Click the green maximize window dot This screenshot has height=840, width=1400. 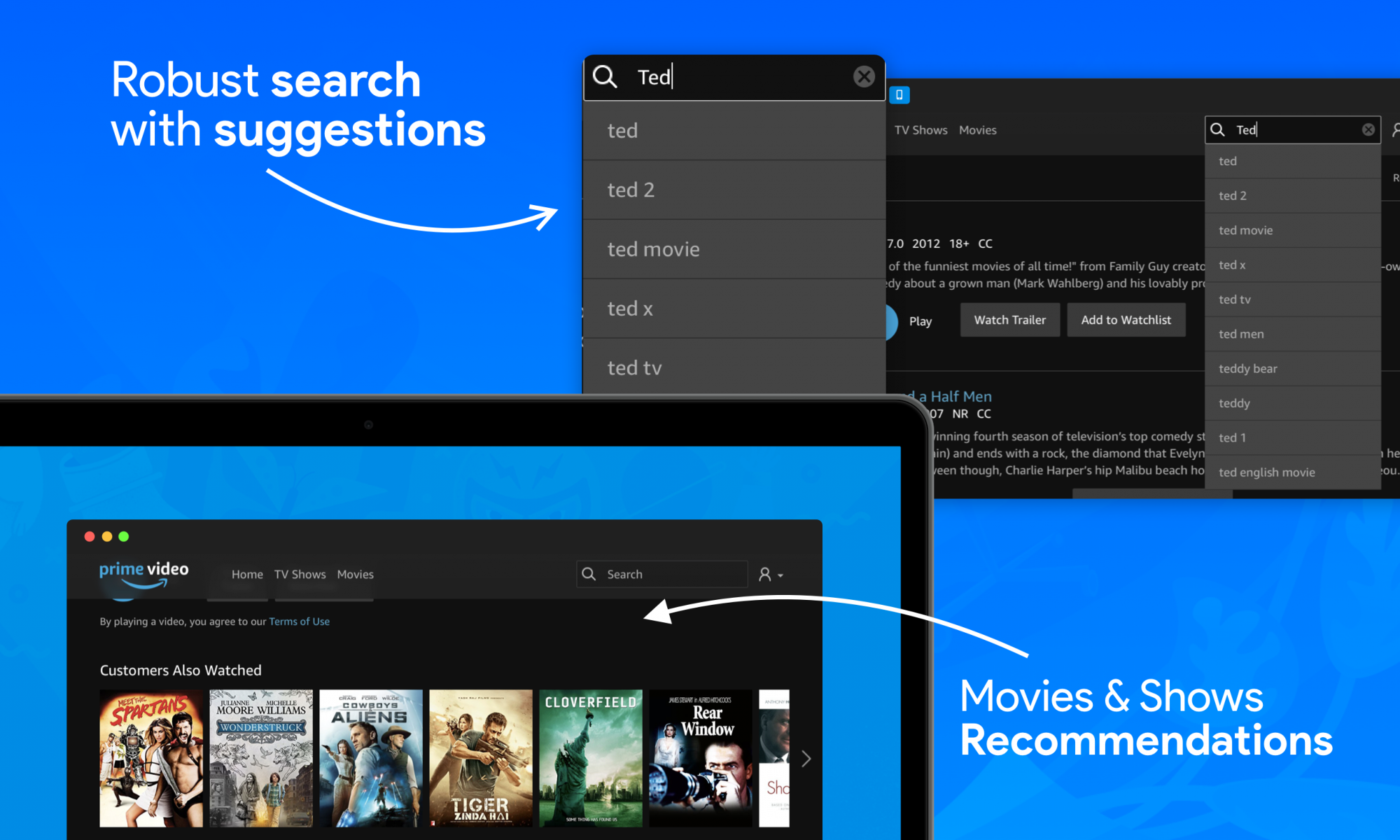[124, 536]
